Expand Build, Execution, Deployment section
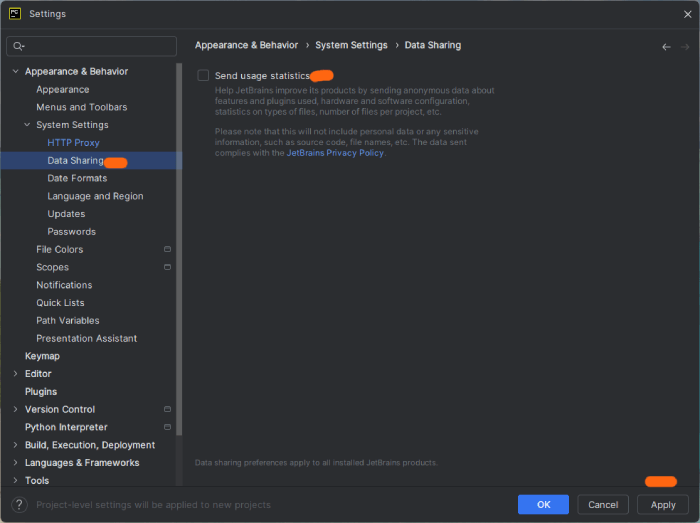This screenshot has width=700, height=523. 15,445
